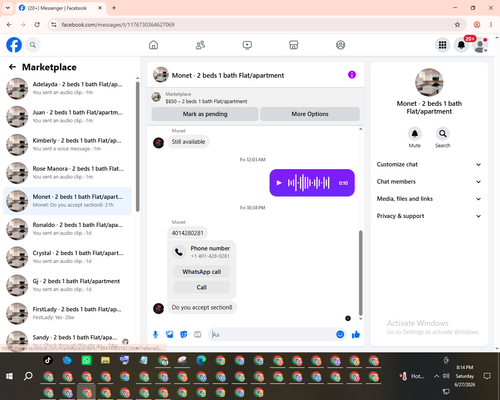Go to Facebook Home icon
The width and height of the screenshot is (500, 400).
point(153,45)
